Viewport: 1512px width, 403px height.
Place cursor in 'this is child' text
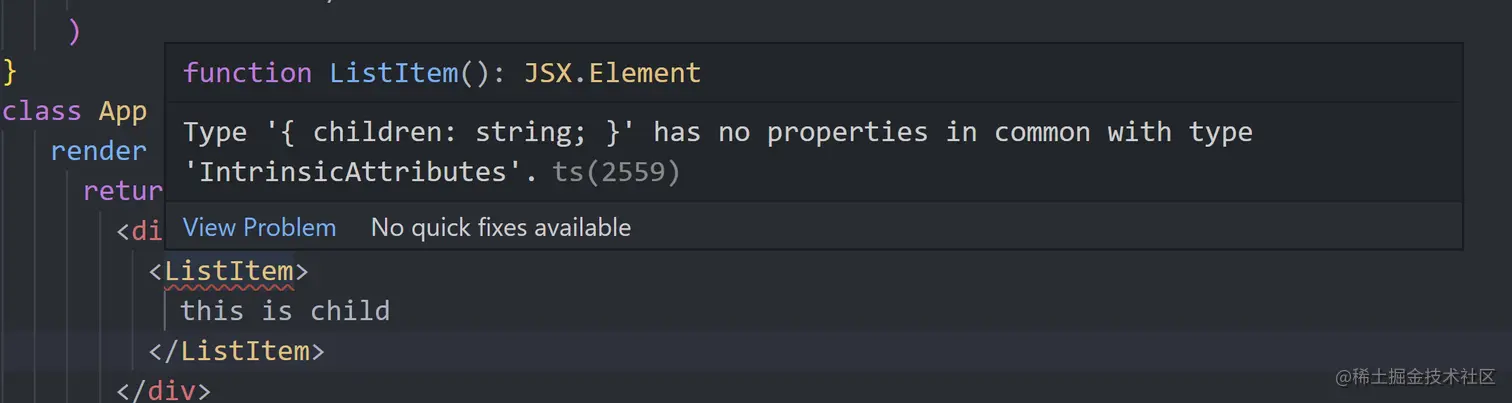[285, 311]
